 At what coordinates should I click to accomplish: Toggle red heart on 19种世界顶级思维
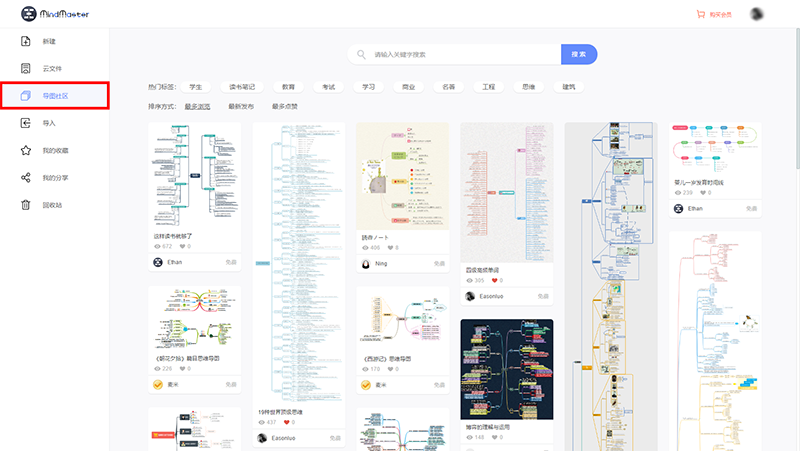pos(286,422)
